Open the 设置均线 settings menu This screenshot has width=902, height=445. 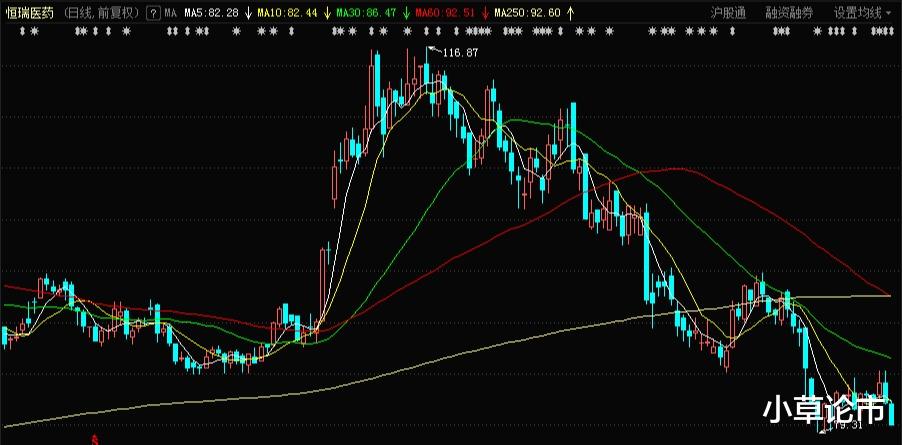tap(858, 13)
